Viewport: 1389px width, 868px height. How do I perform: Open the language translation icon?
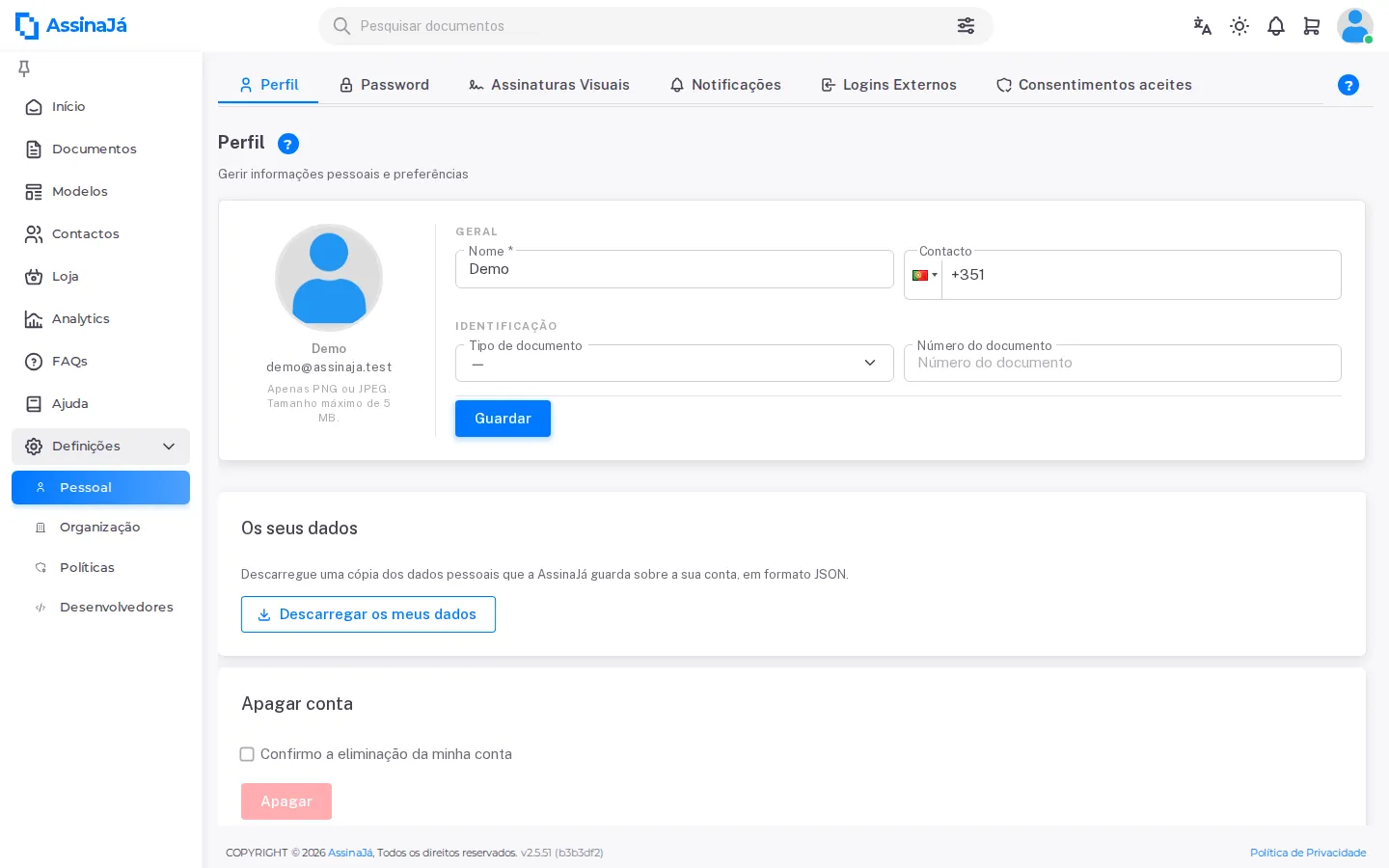coord(1202,26)
